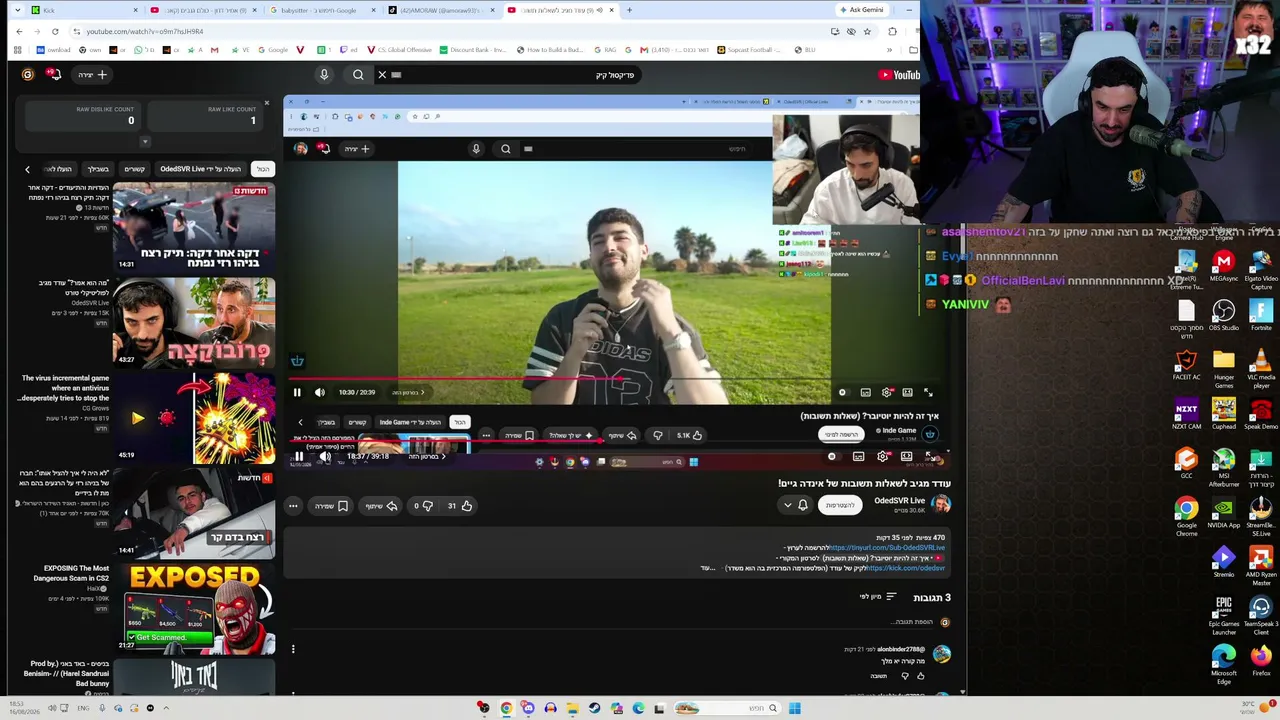1280x720 pixels.
Task: Share the OdedSVR Live video
Action: pyautogui.click(x=381, y=506)
